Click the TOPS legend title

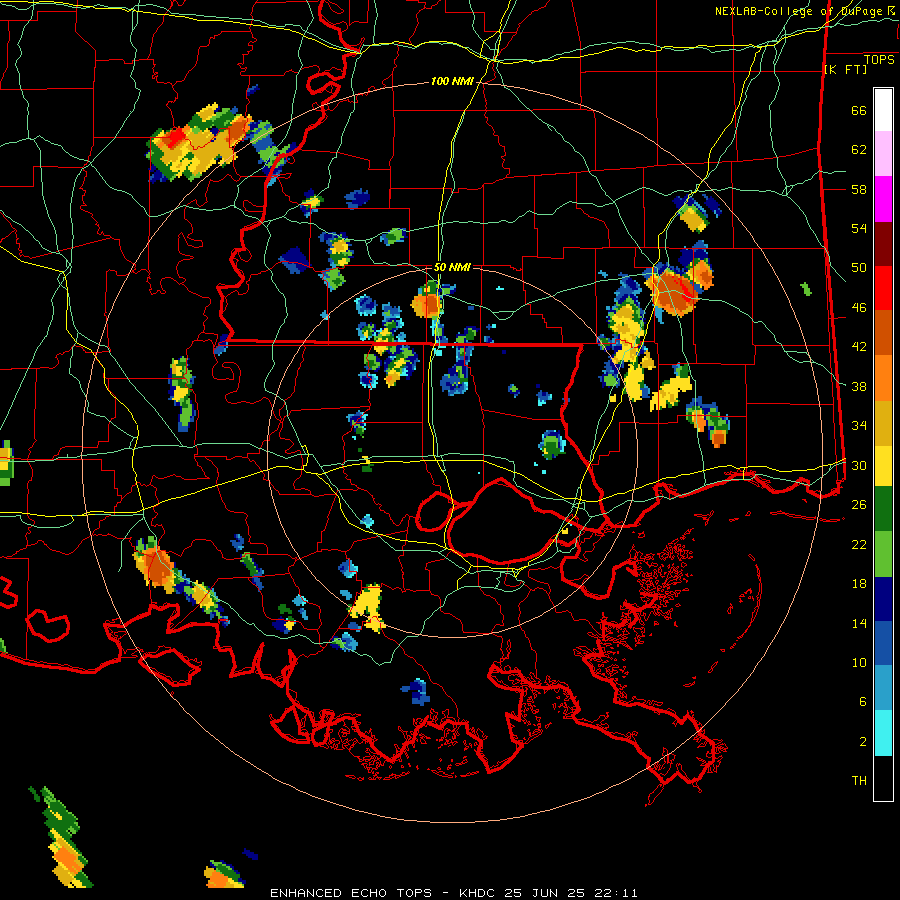click(879, 60)
